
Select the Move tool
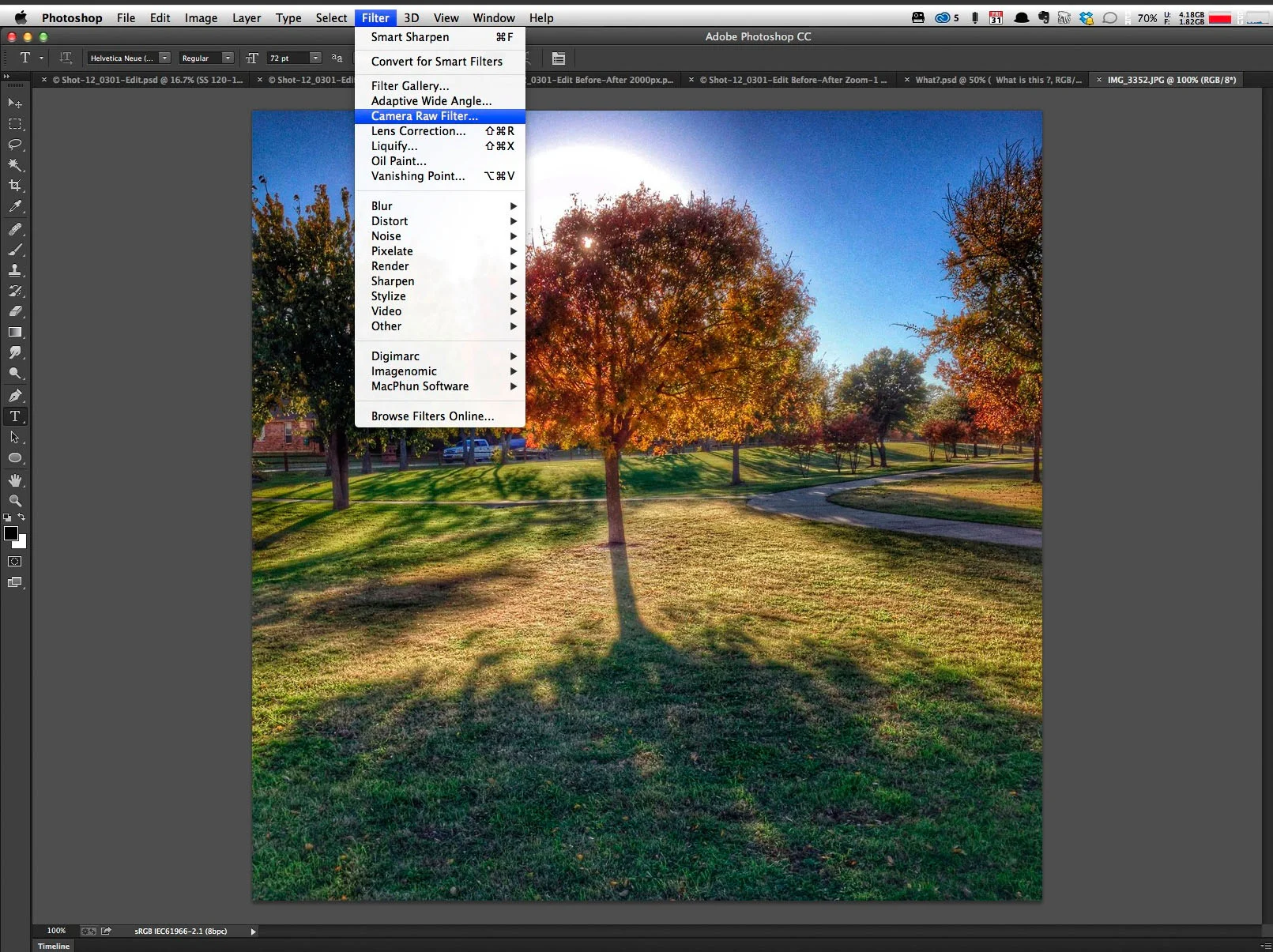pyautogui.click(x=14, y=103)
